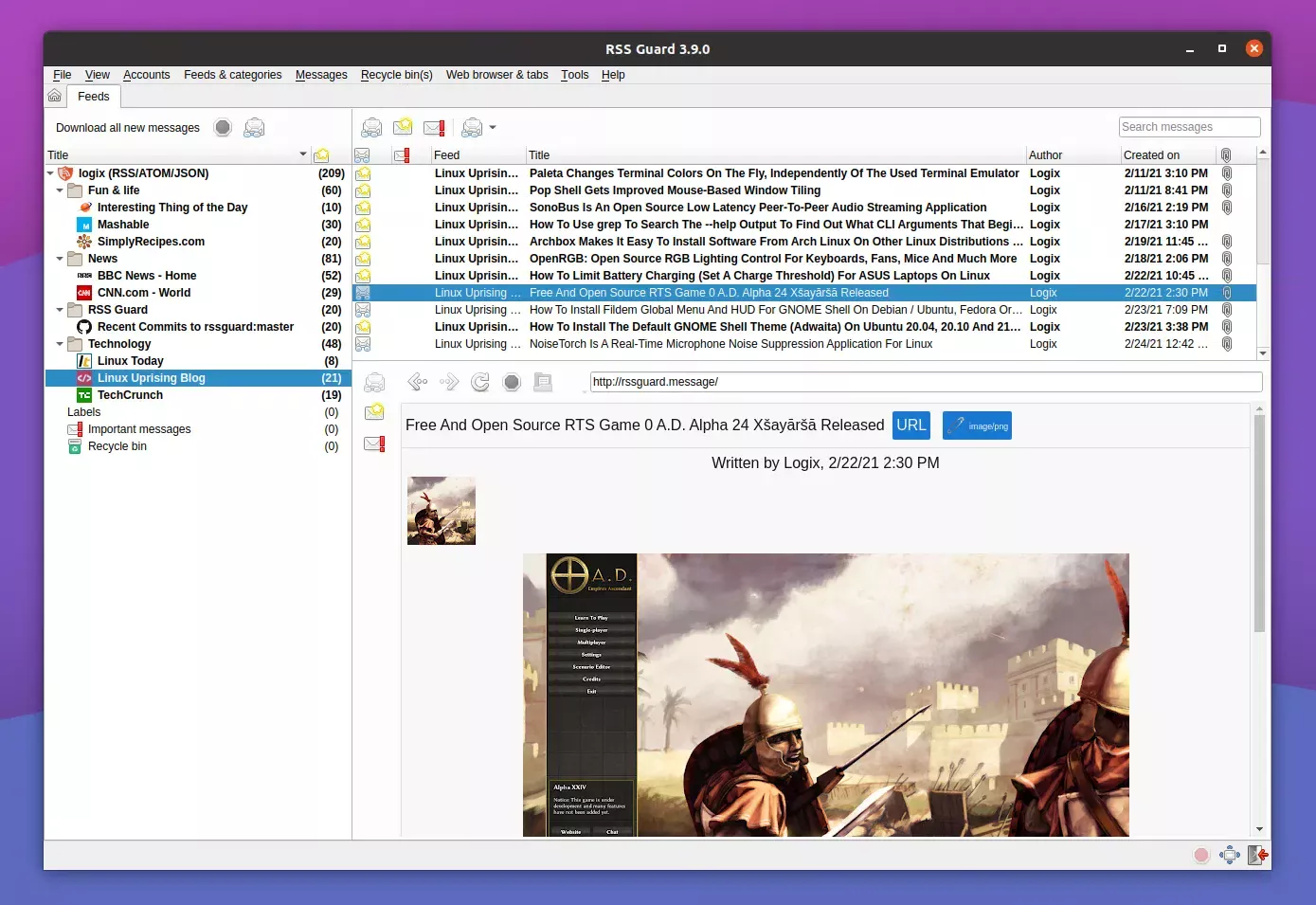Screen dimensions: 1316x905
Task: Click inside the Search messages field
Action: tap(1189, 126)
